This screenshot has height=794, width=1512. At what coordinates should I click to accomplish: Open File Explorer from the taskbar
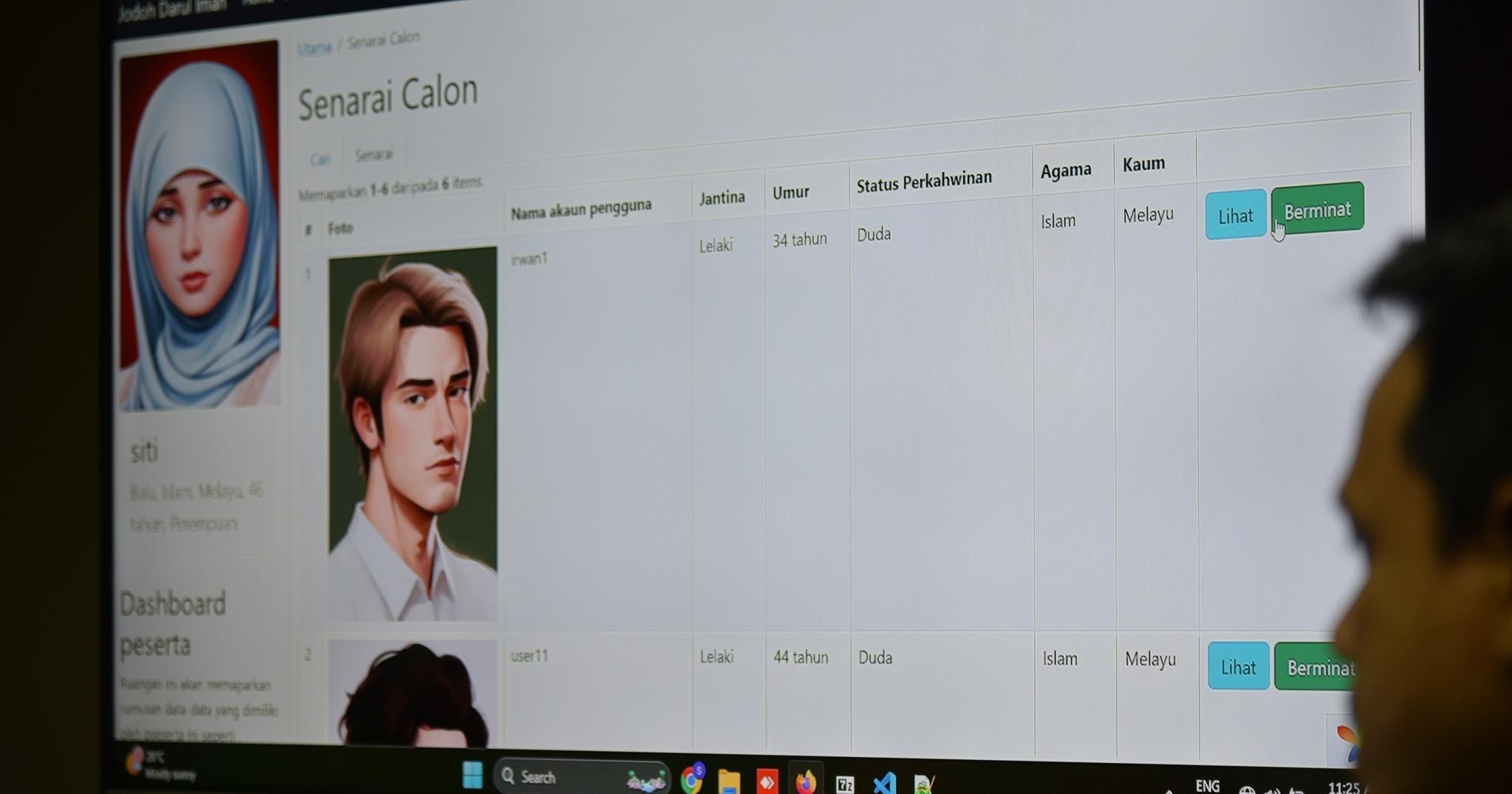coord(729,781)
